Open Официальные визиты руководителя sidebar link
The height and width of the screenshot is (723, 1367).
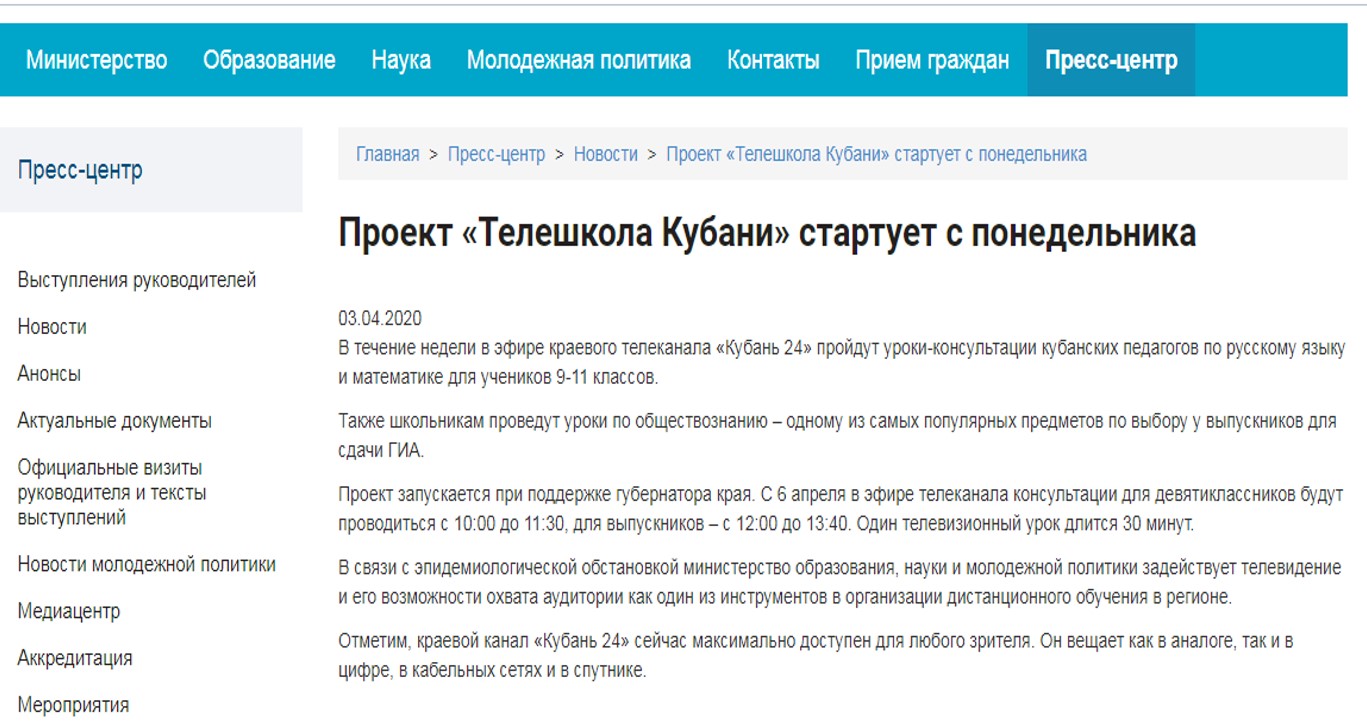pos(112,493)
